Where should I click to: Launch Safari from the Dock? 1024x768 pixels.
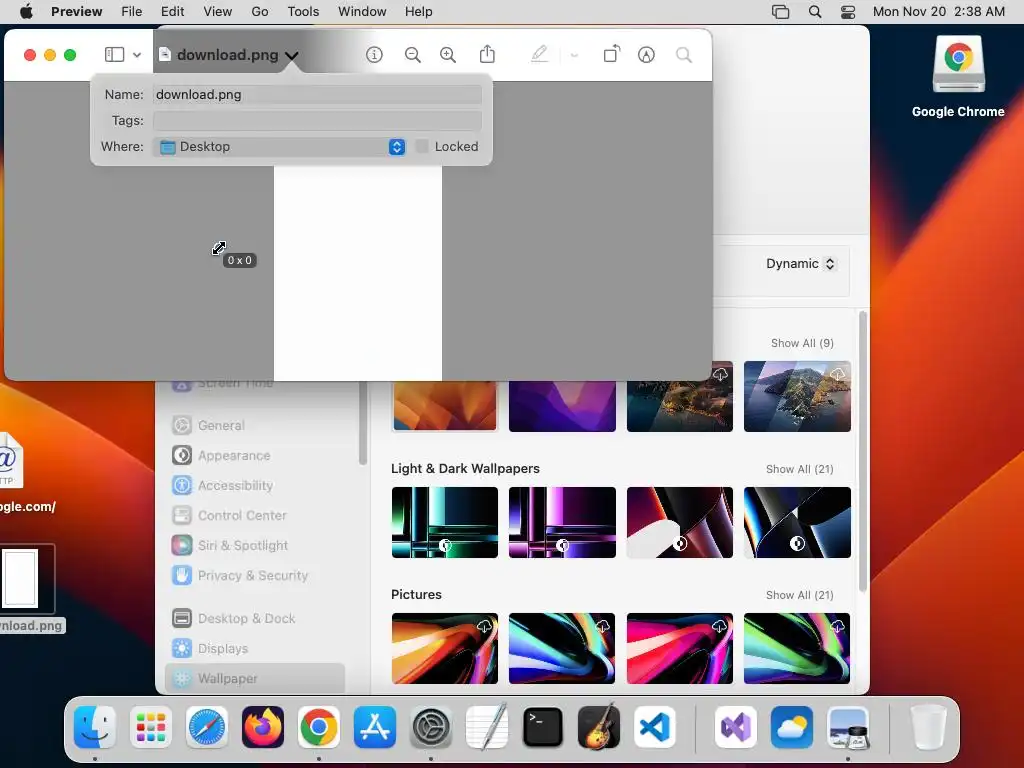(207, 727)
